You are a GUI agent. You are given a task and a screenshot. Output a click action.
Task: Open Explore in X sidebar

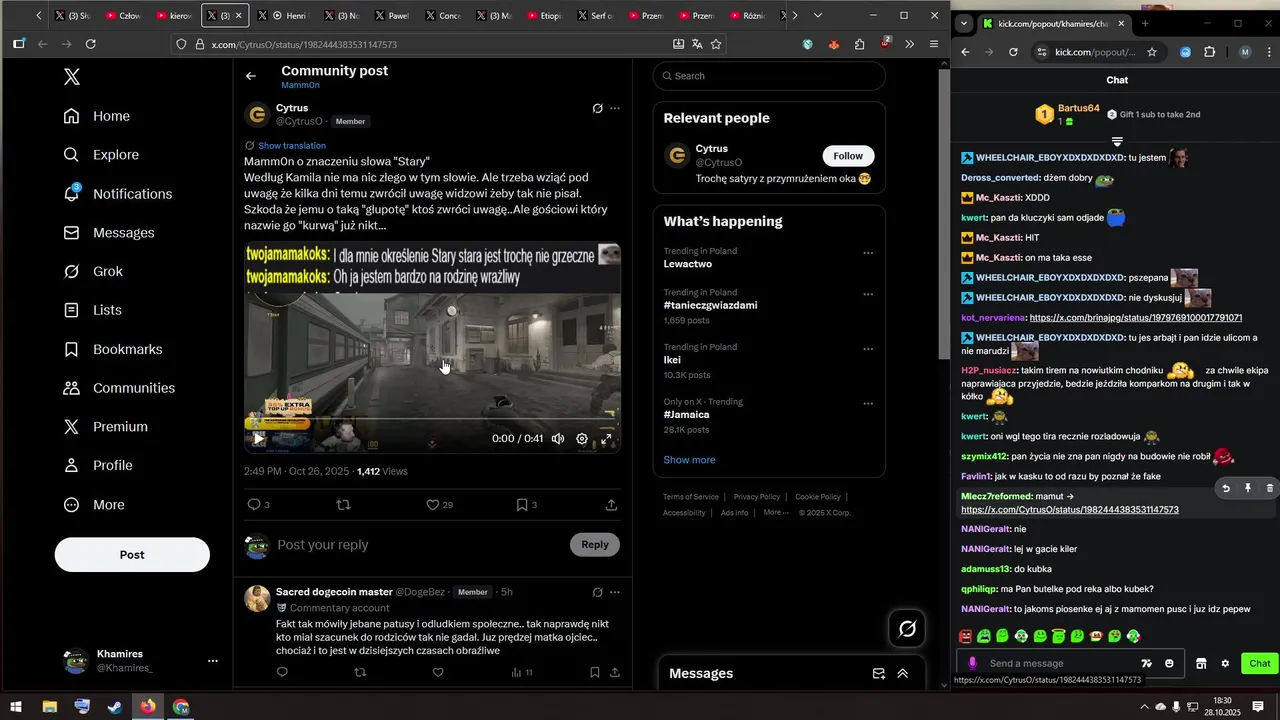(x=101, y=155)
